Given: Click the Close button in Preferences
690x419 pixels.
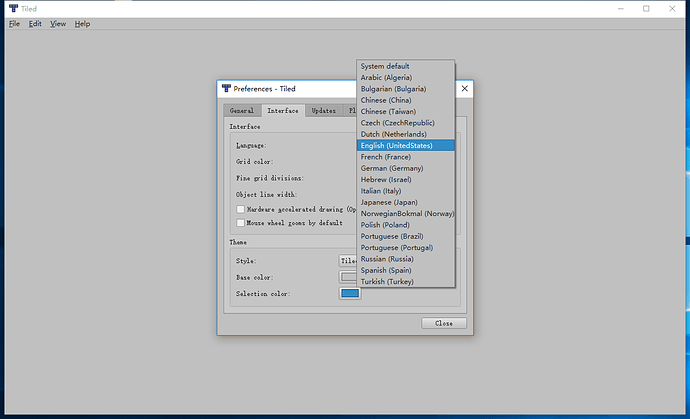Looking at the screenshot, I should click(x=444, y=323).
